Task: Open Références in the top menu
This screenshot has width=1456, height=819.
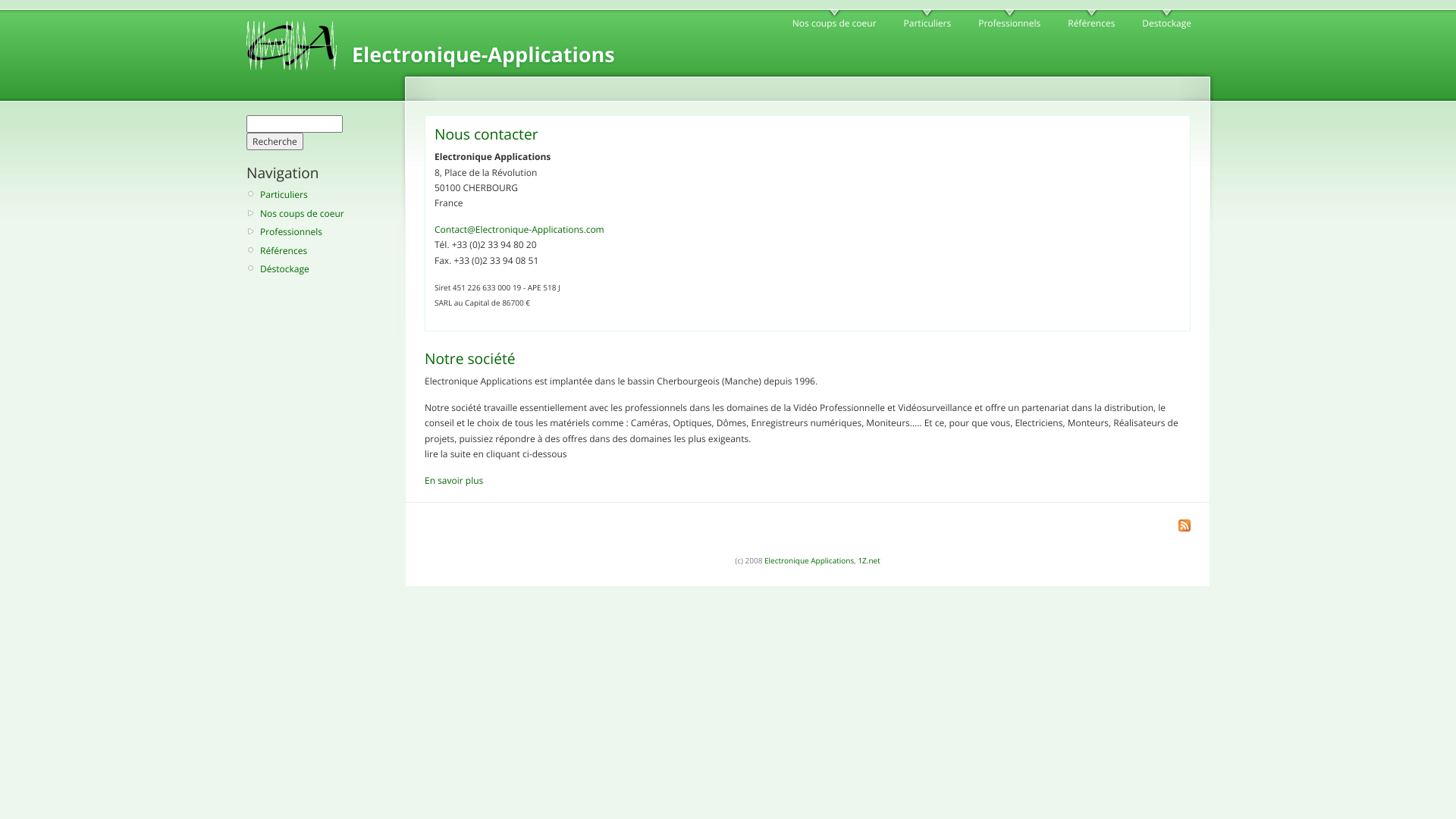Action: pyautogui.click(x=1090, y=23)
